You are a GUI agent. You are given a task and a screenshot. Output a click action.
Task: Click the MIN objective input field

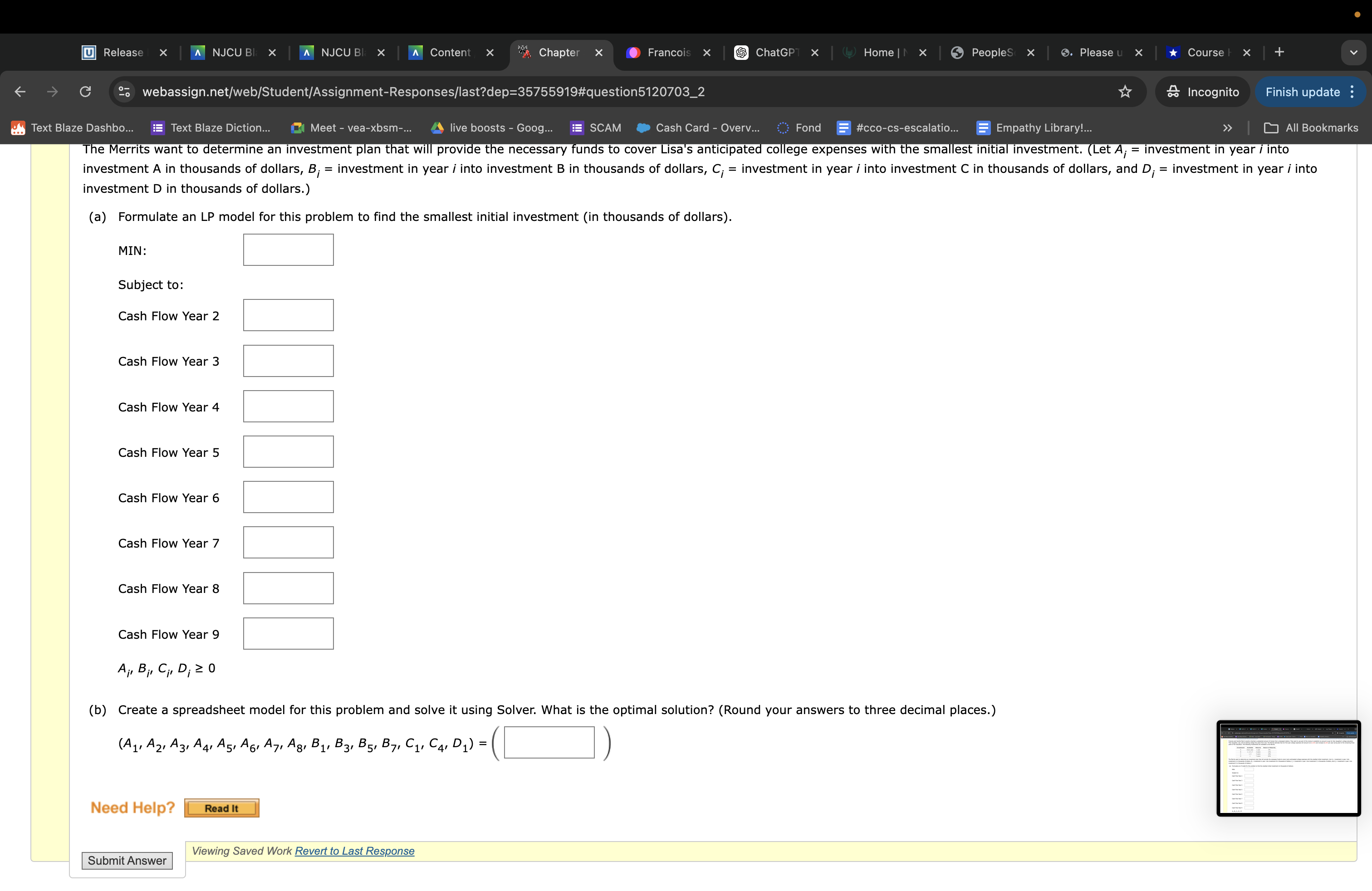tap(288, 250)
